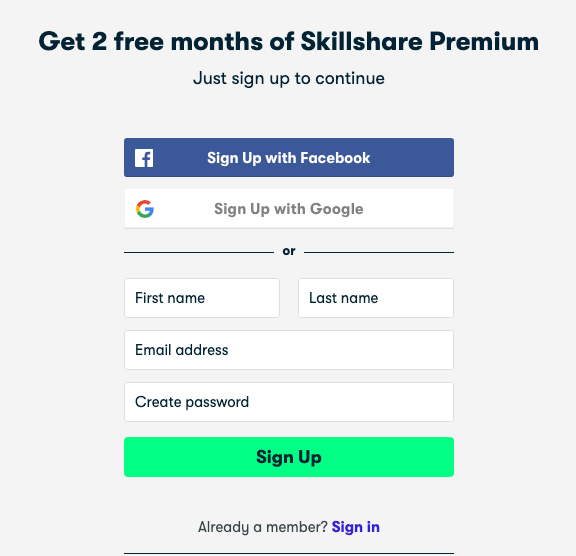Click the 'Just sign up to continue' subtitle
This screenshot has width=576, height=556.
pos(289,78)
